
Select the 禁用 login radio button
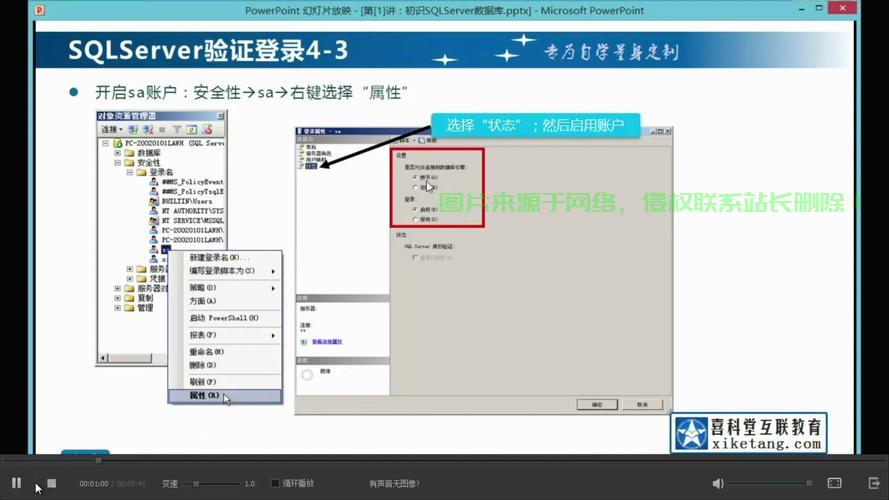click(416, 219)
